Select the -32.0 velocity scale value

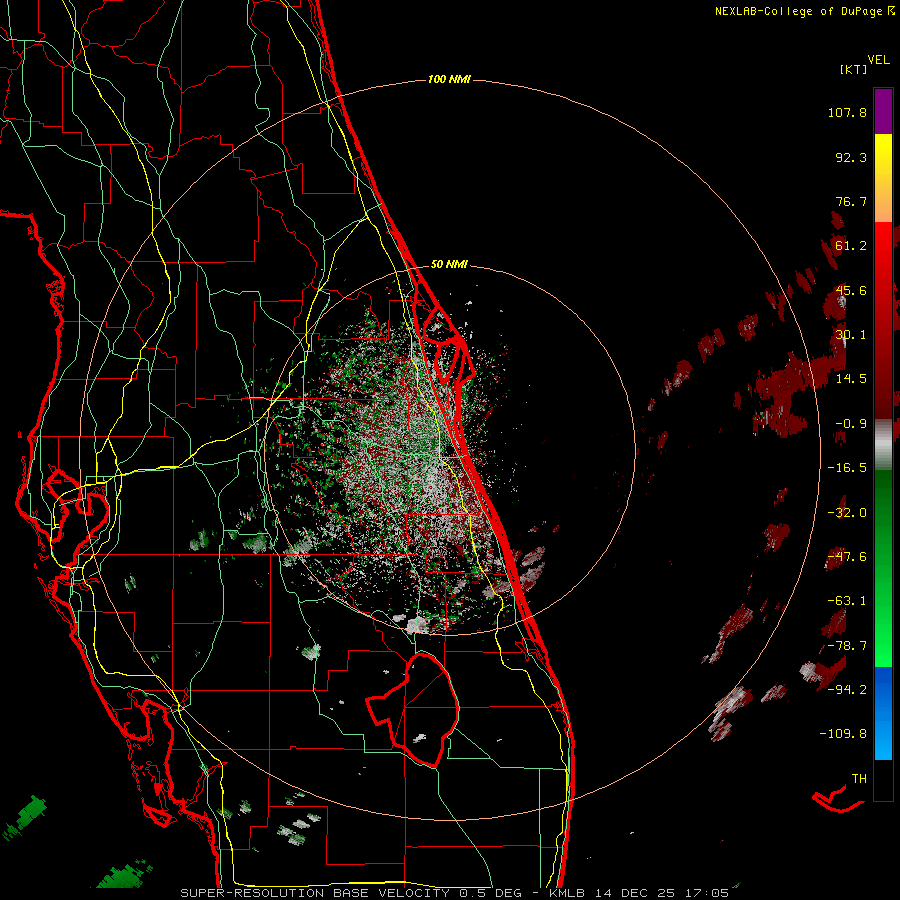pos(847,513)
